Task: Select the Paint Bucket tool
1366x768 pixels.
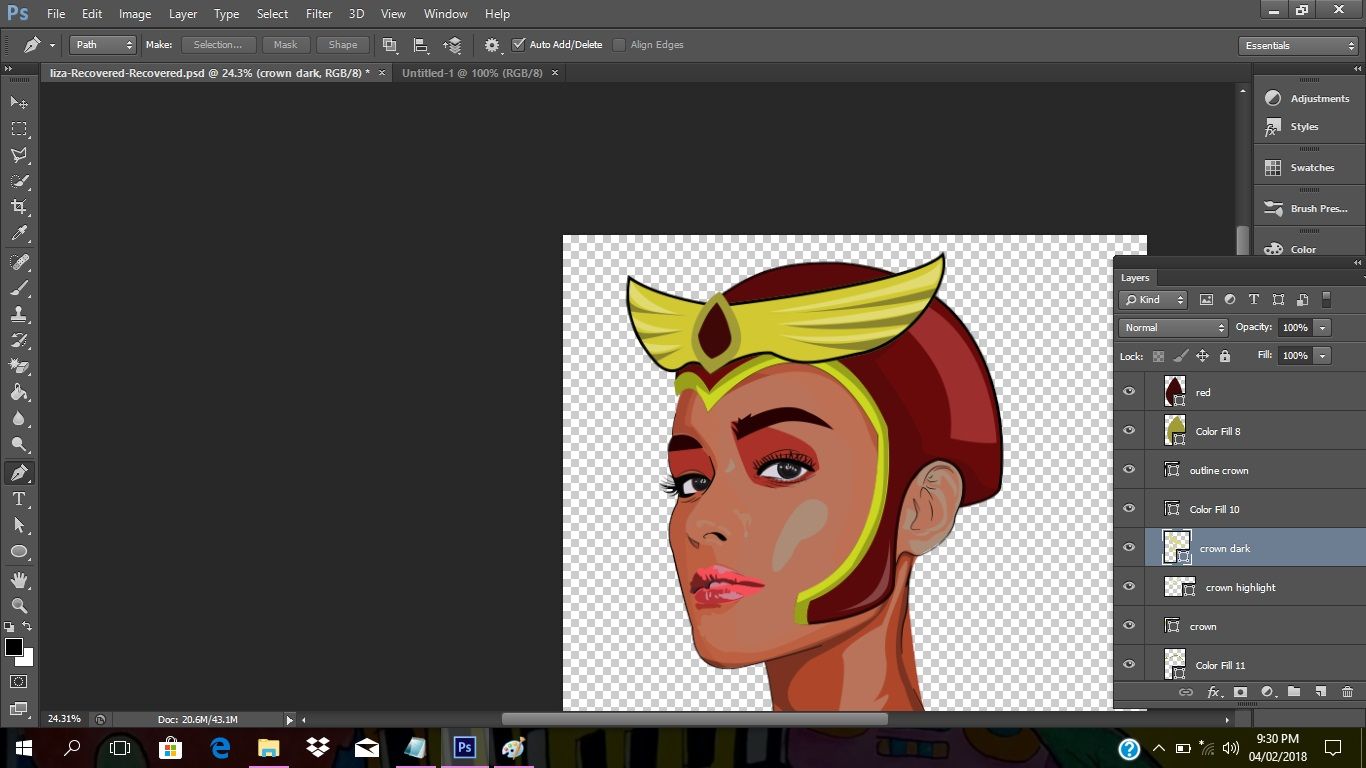Action: [19, 392]
